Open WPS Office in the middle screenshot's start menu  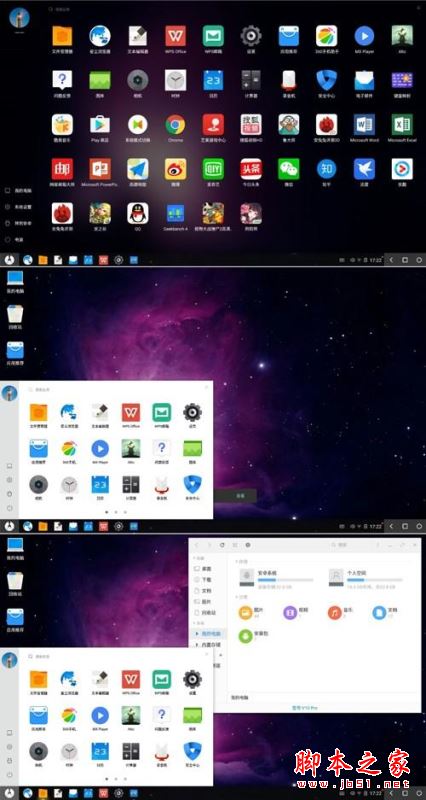tap(131, 412)
